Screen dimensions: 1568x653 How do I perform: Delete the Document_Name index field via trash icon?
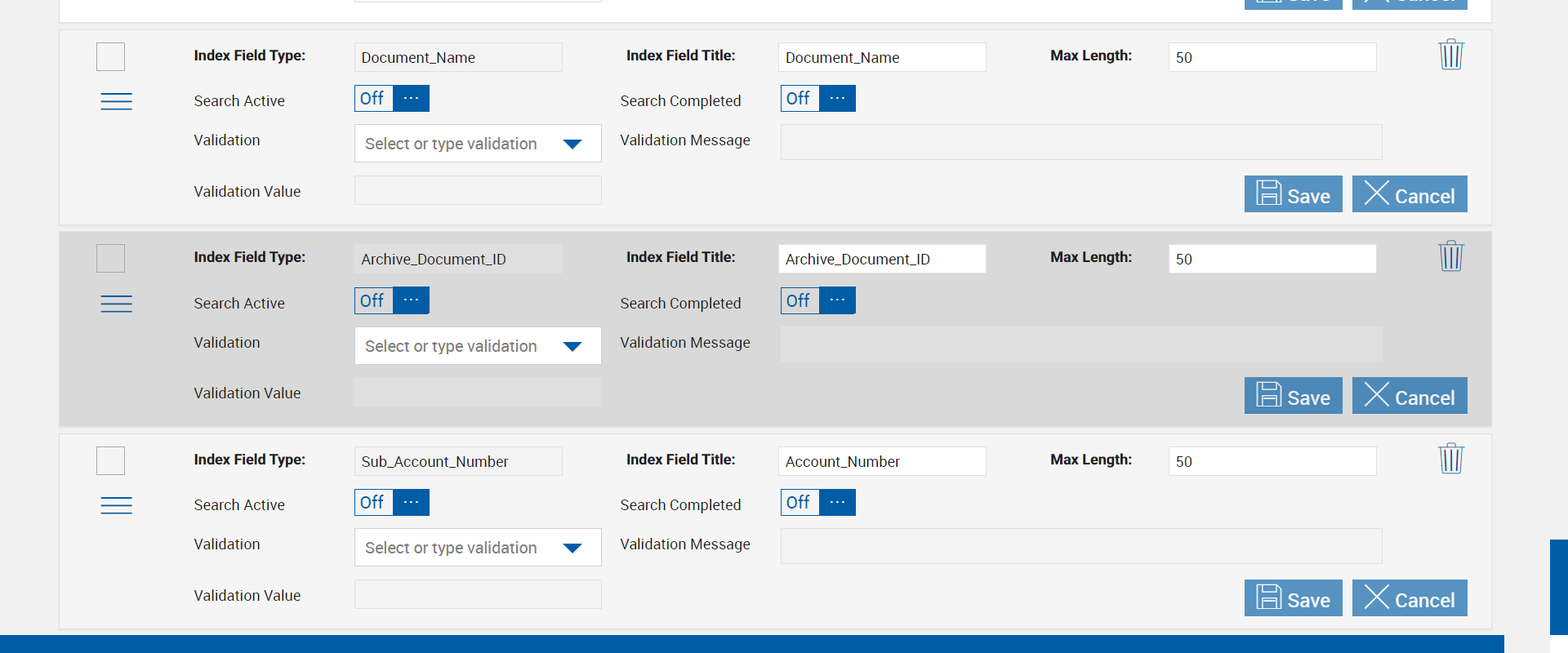(x=1450, y=55)
